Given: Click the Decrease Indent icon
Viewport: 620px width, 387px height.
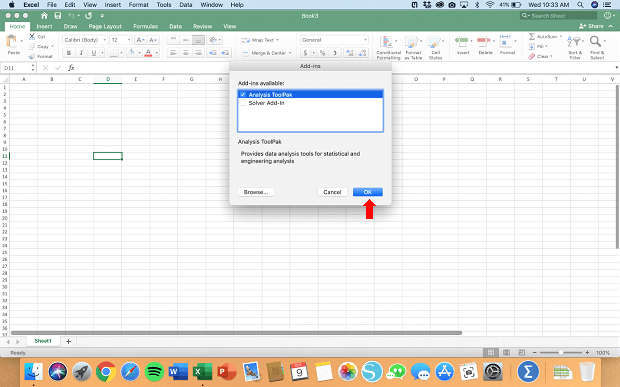Looking at the screenshot, I should click(x=213, y=53).
